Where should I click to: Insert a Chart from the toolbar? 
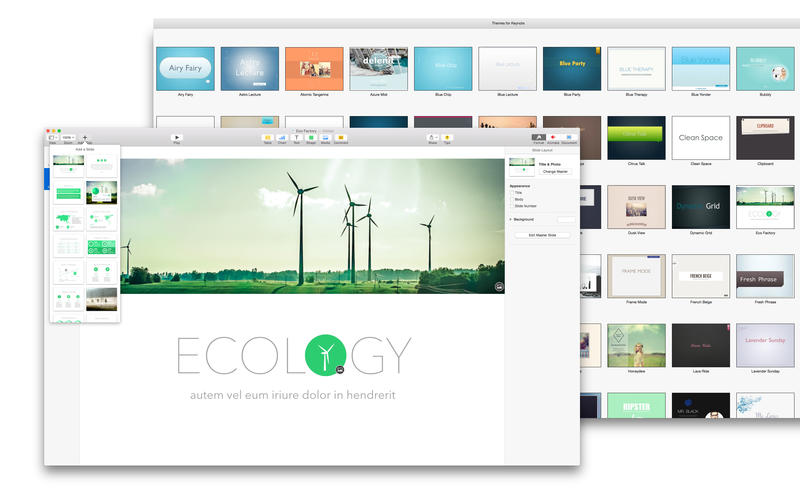pos(282,137)
